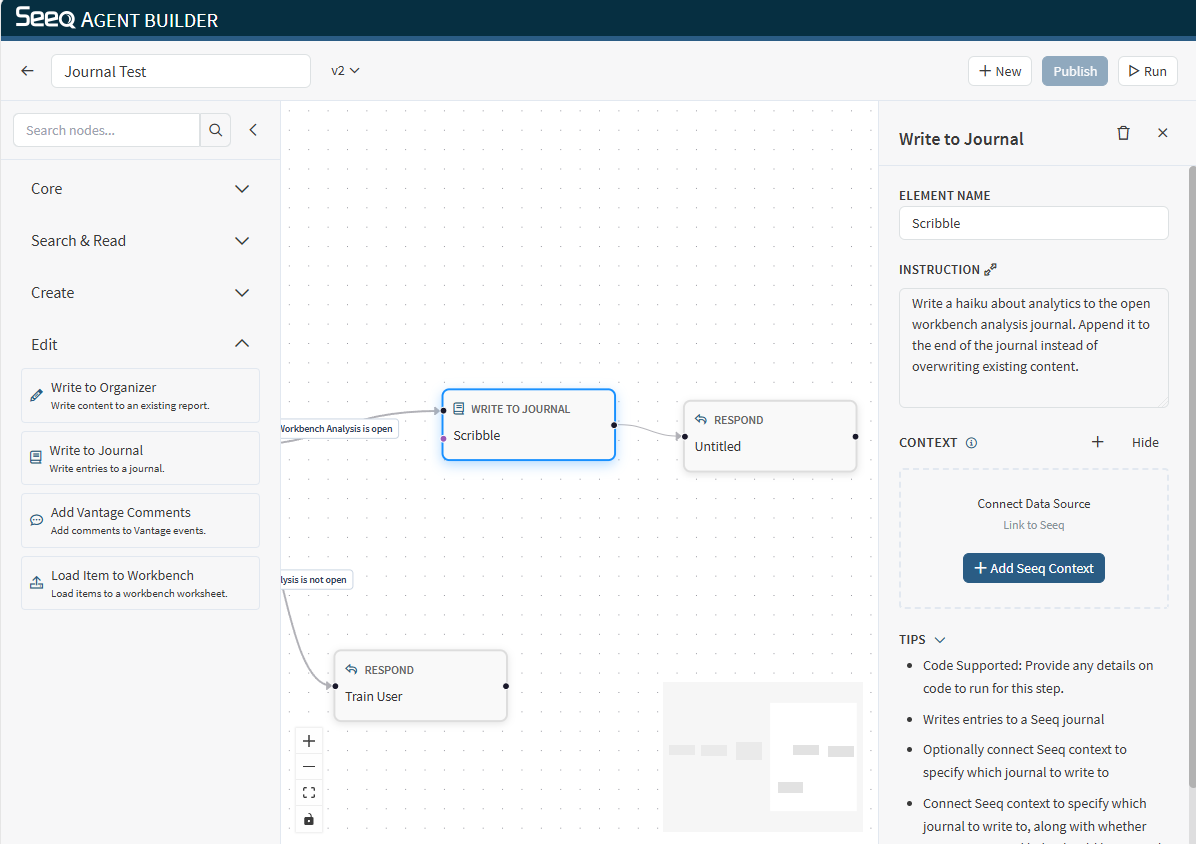
Task: Expand the instruction editor icon
Action: click(x=990, y=269)
